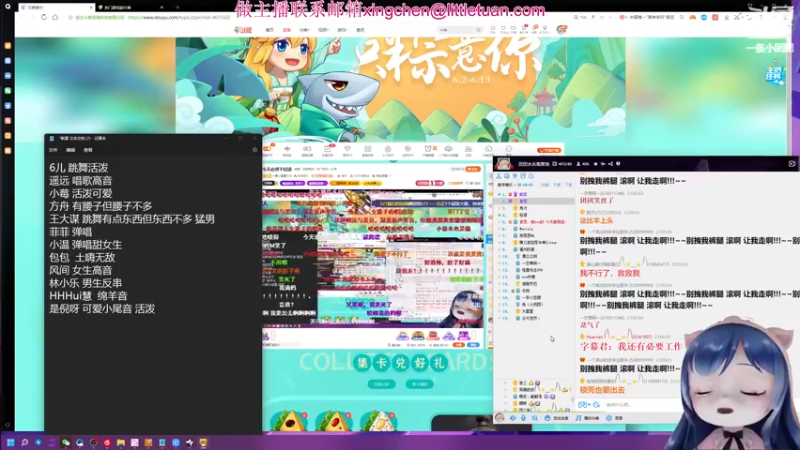800x450 pixels.
Task: Click the first yellow icon in left sidebar
Action: click(8, 45)
